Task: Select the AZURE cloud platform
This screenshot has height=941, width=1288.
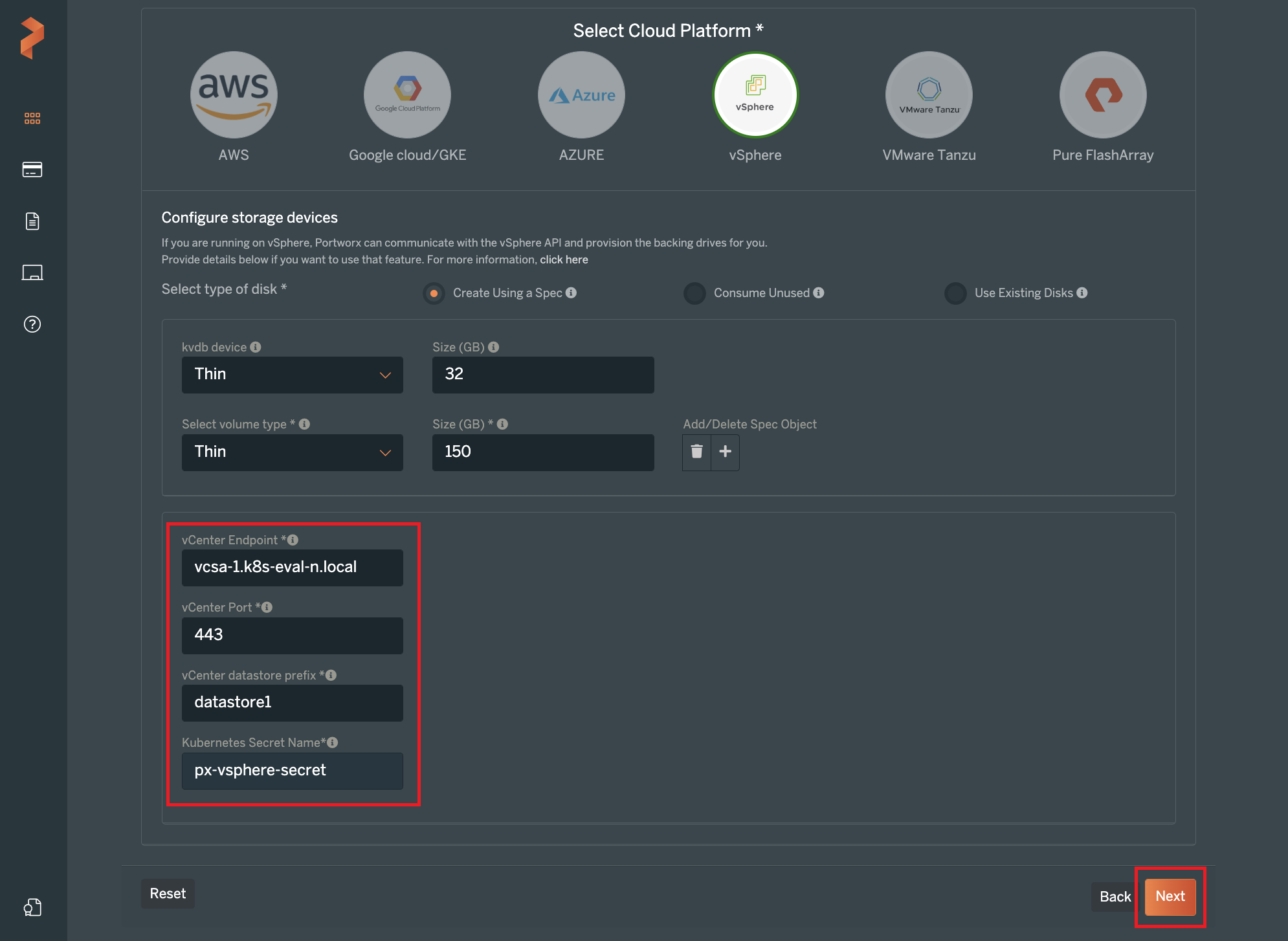Action: 581,95
